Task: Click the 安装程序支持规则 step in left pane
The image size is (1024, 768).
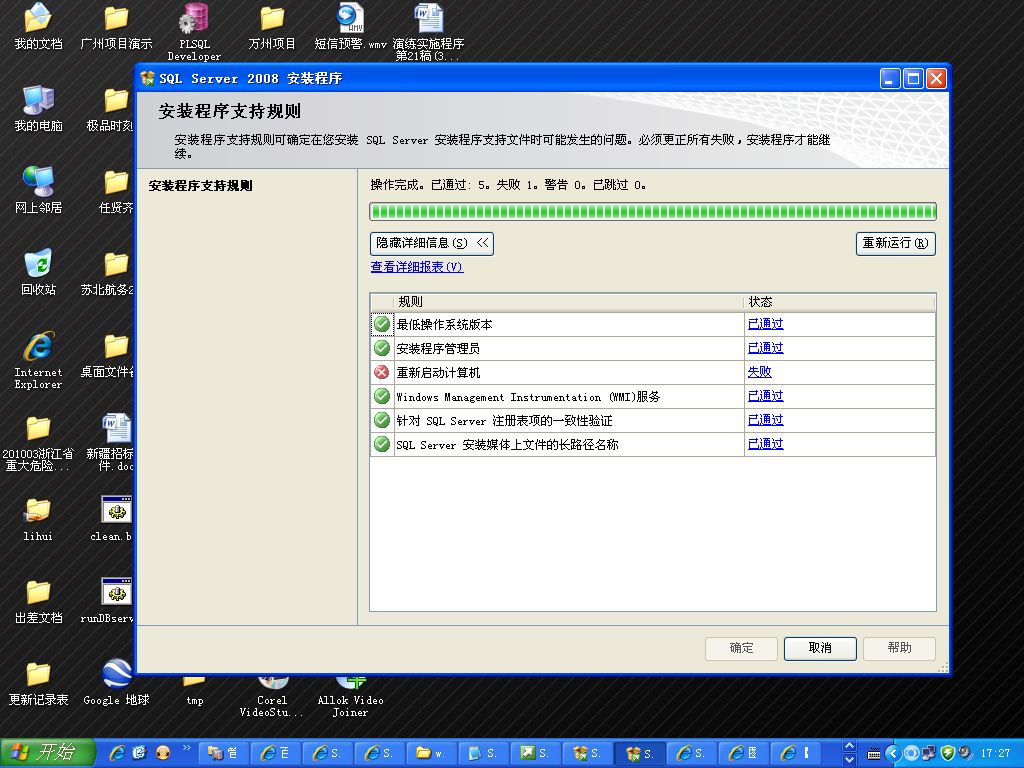Action: (200, 186)
